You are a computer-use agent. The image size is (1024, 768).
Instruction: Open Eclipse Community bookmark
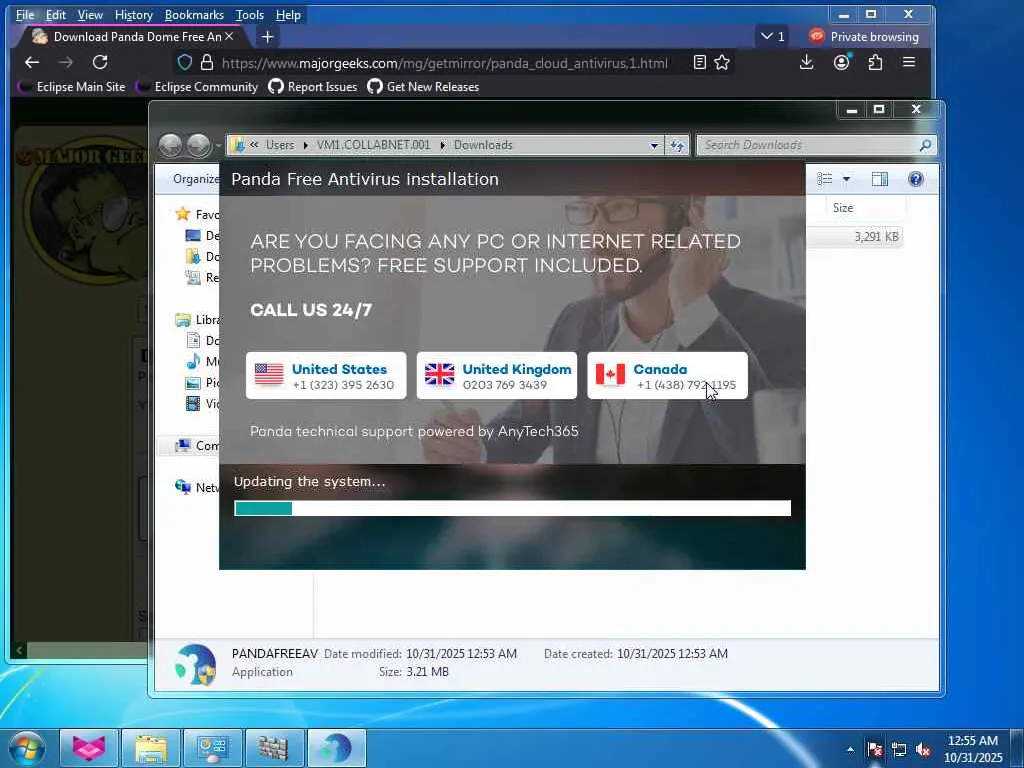pyautogui.click(x=197, y=86)
